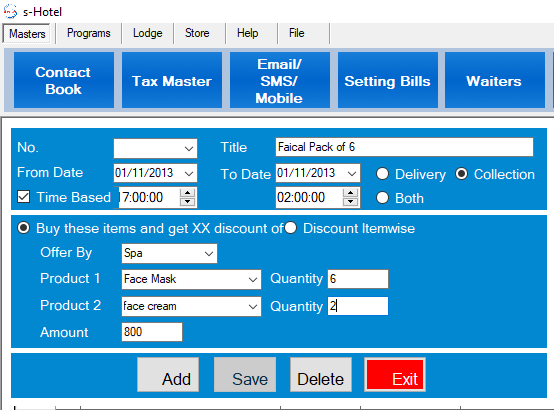Screen dimensions: 554x410
Task: Open the Setting Bills tile
Action: 388,80
